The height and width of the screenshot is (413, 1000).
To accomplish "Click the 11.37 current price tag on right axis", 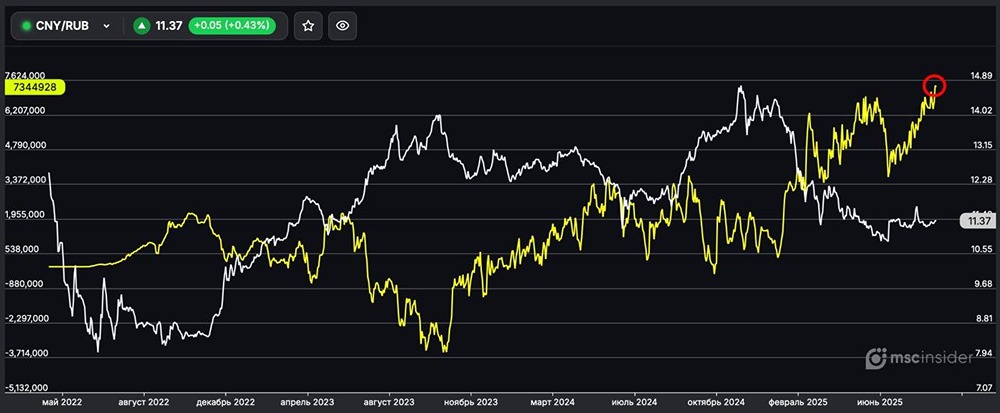I will point(978,221).
